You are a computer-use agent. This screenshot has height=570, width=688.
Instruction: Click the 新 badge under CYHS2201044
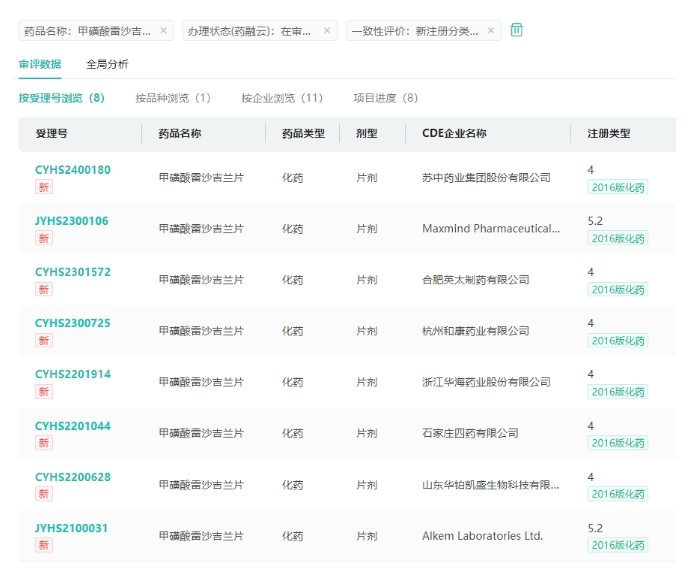(x=44, y=443)
